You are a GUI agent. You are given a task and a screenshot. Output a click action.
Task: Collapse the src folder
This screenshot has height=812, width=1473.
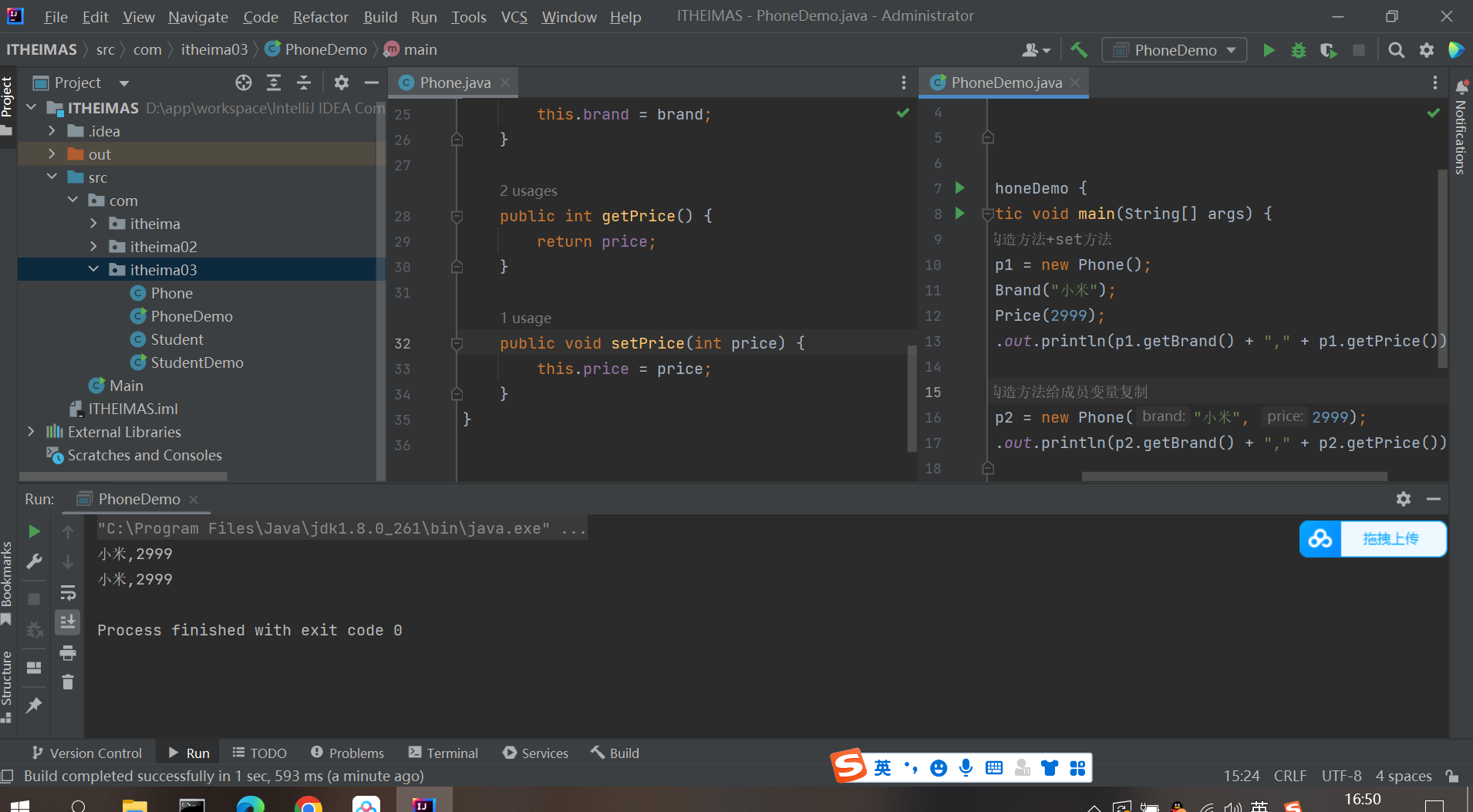(52, 177)
